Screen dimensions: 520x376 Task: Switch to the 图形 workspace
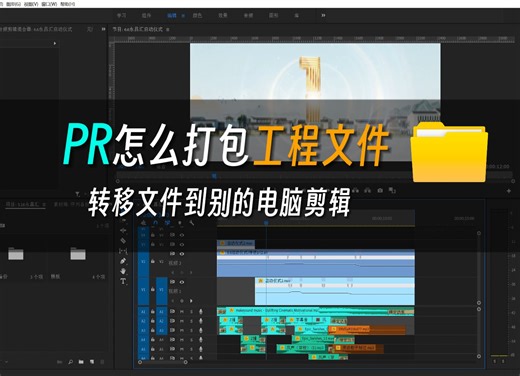(x=273, y=15)
